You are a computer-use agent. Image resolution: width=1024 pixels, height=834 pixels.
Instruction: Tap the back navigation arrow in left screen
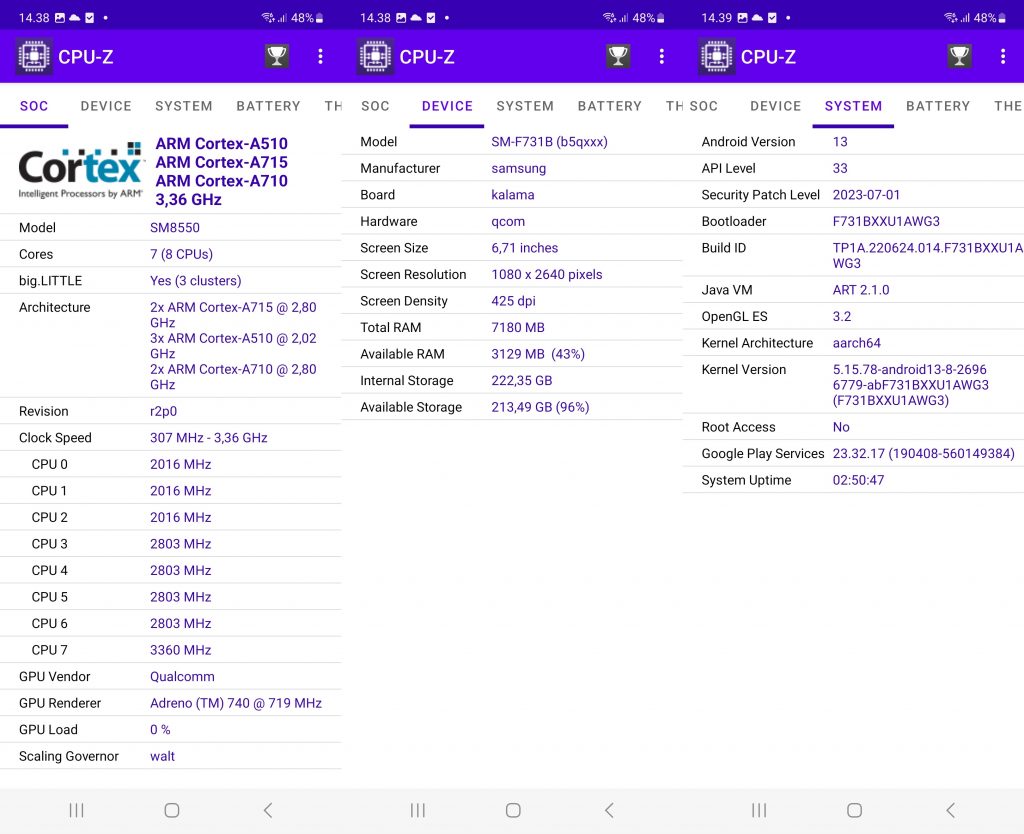coord(268,810)
